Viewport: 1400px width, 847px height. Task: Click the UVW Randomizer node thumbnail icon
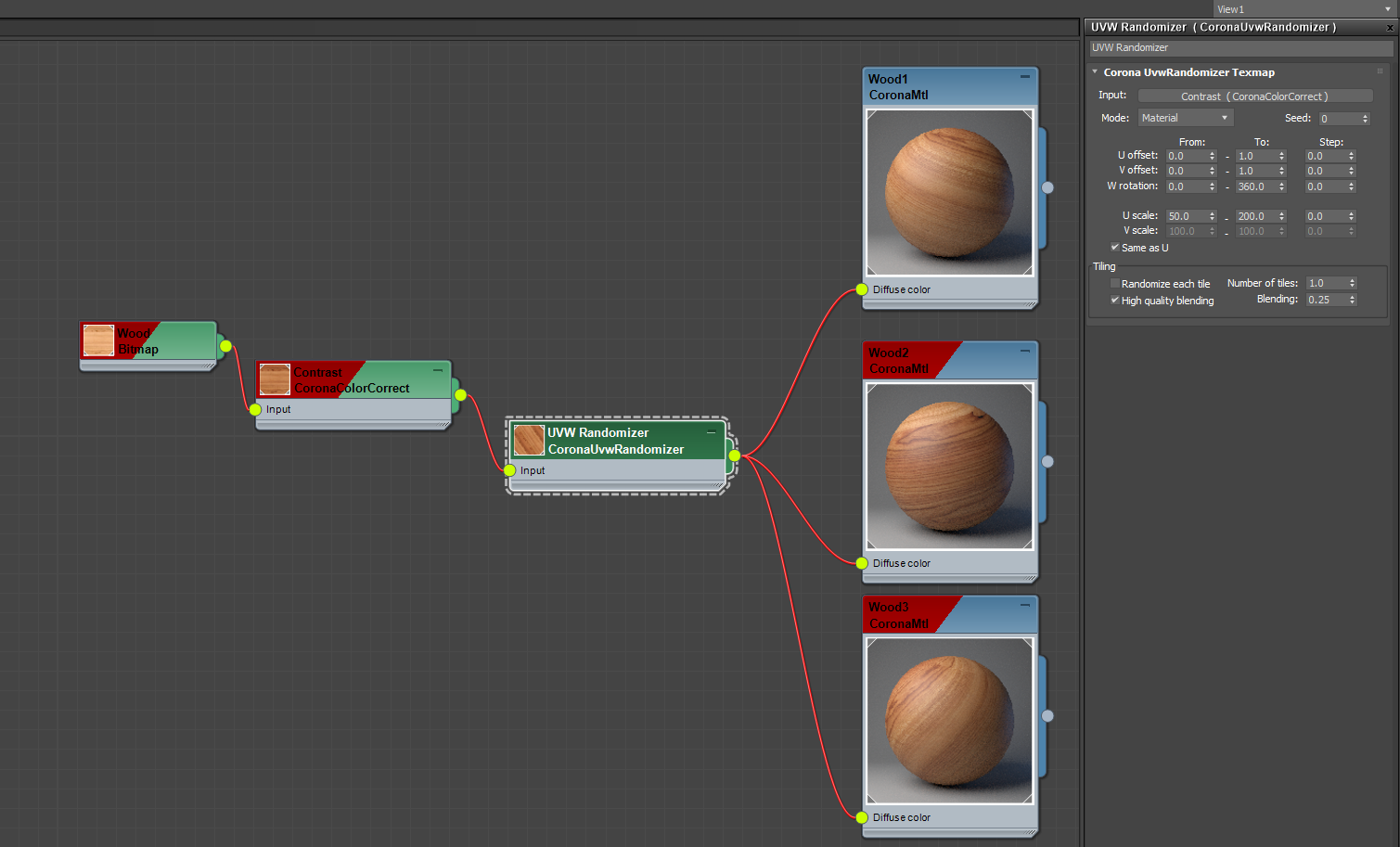click(x=529, y=440)
